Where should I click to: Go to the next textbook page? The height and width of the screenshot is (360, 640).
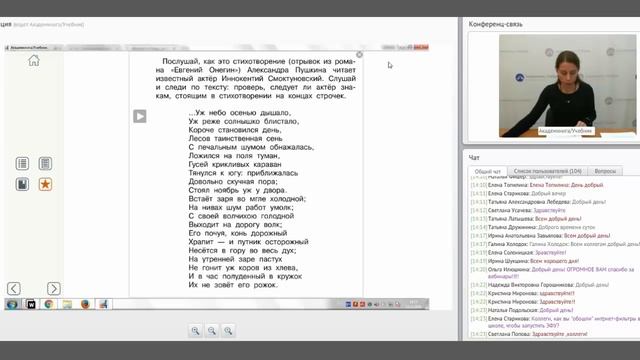coord(53,289)
